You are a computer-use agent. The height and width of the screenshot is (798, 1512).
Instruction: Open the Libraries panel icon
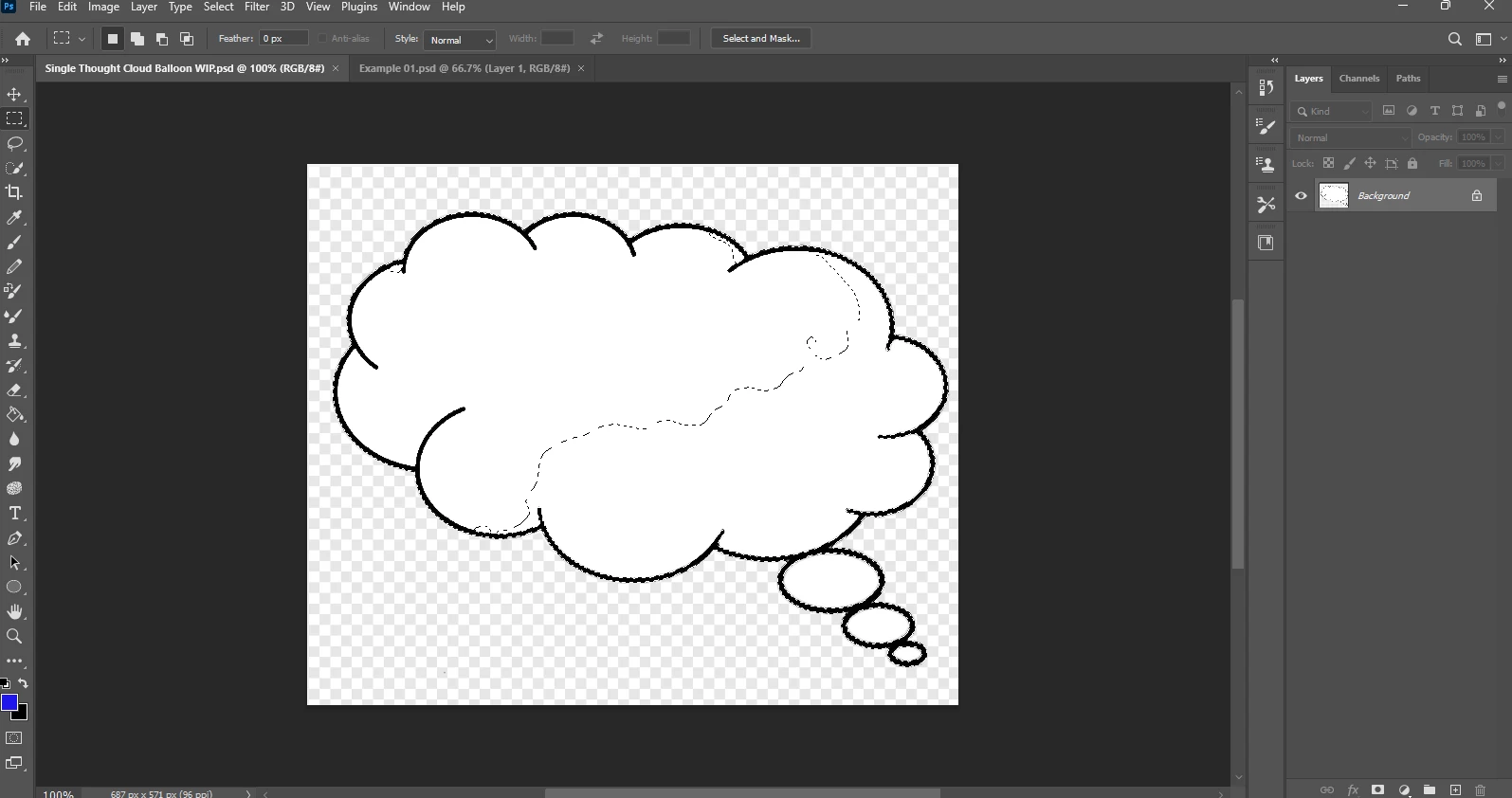coord(1266,243)
